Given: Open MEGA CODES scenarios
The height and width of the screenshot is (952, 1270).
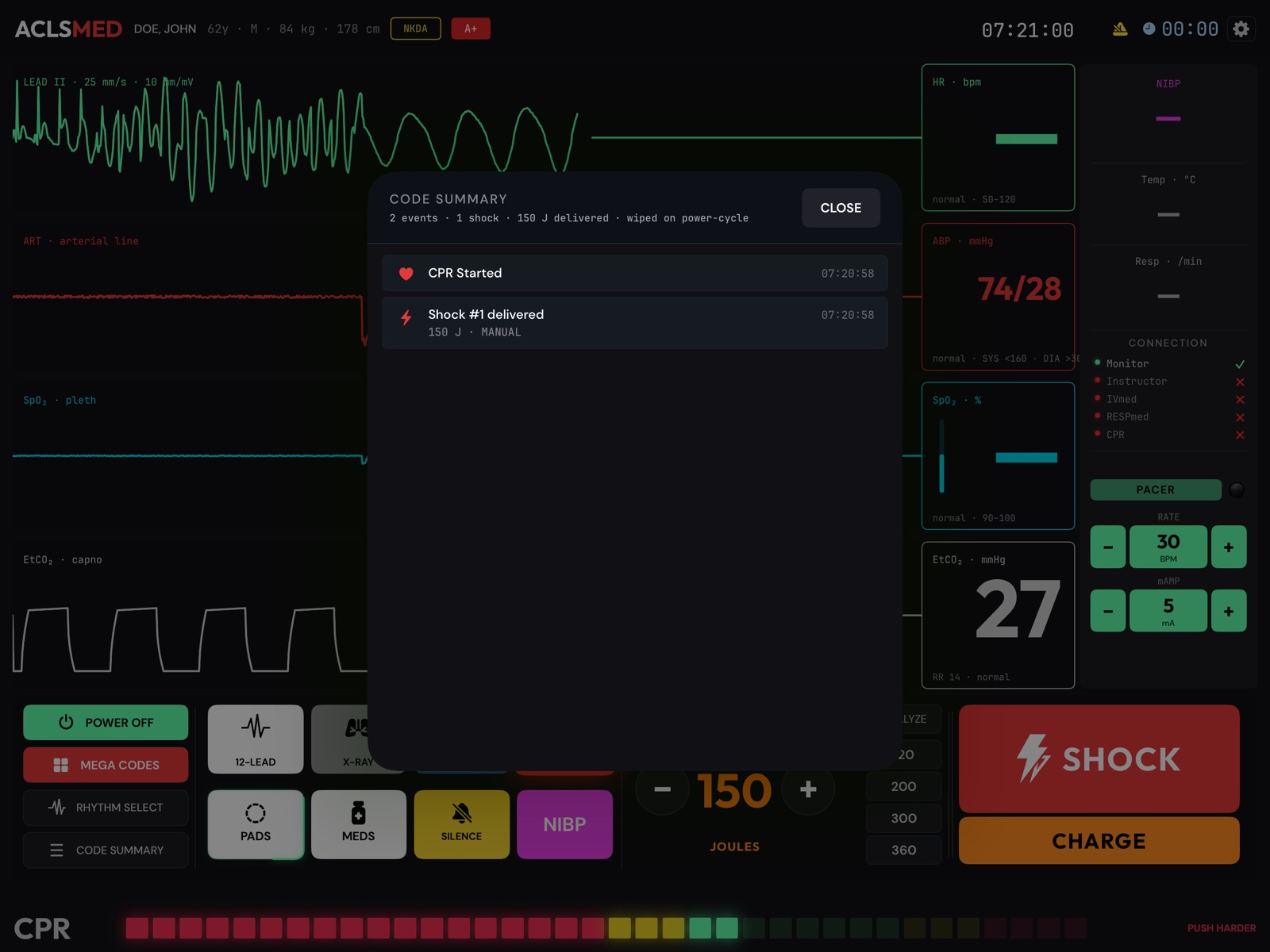Looking at the screenshot, I should (x=106, y=765).
